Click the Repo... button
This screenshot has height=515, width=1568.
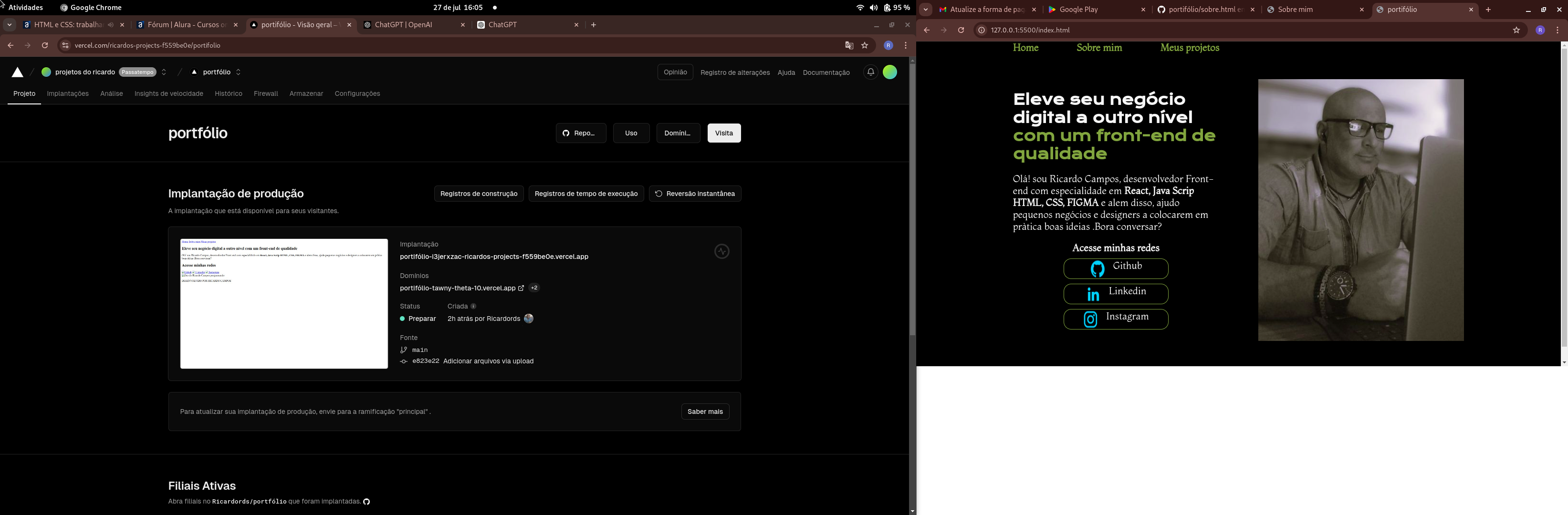[581, 133]
